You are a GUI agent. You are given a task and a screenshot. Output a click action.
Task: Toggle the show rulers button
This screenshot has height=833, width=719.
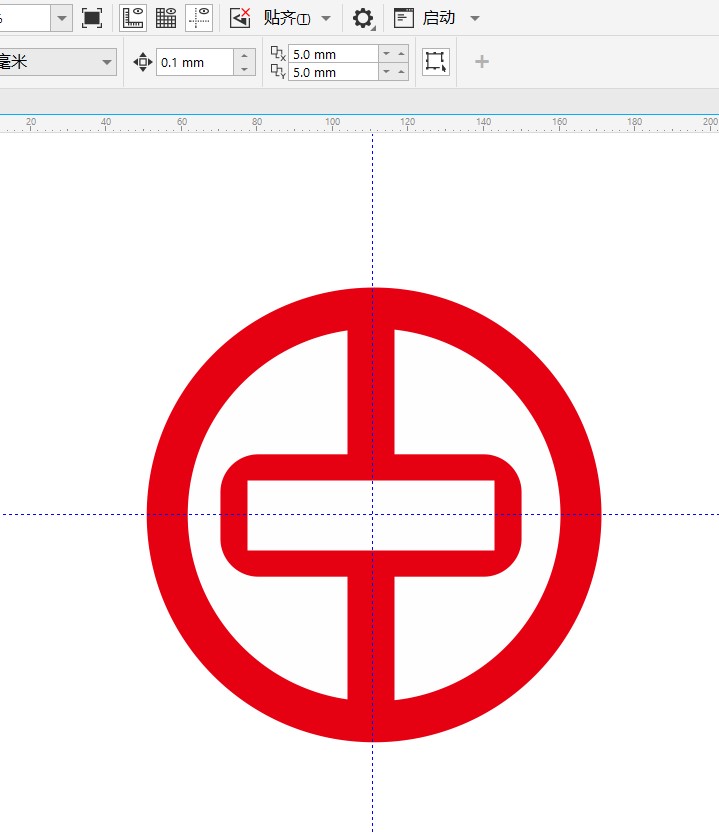point(133,18)
